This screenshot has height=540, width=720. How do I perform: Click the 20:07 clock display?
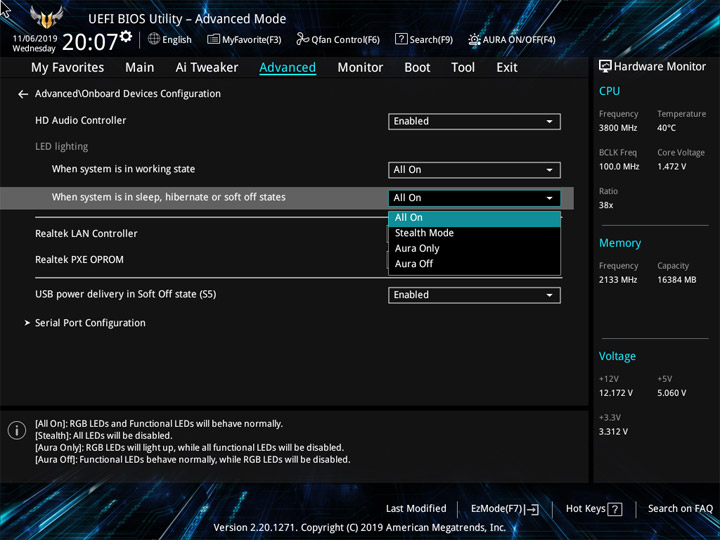(x=90, y=42)
